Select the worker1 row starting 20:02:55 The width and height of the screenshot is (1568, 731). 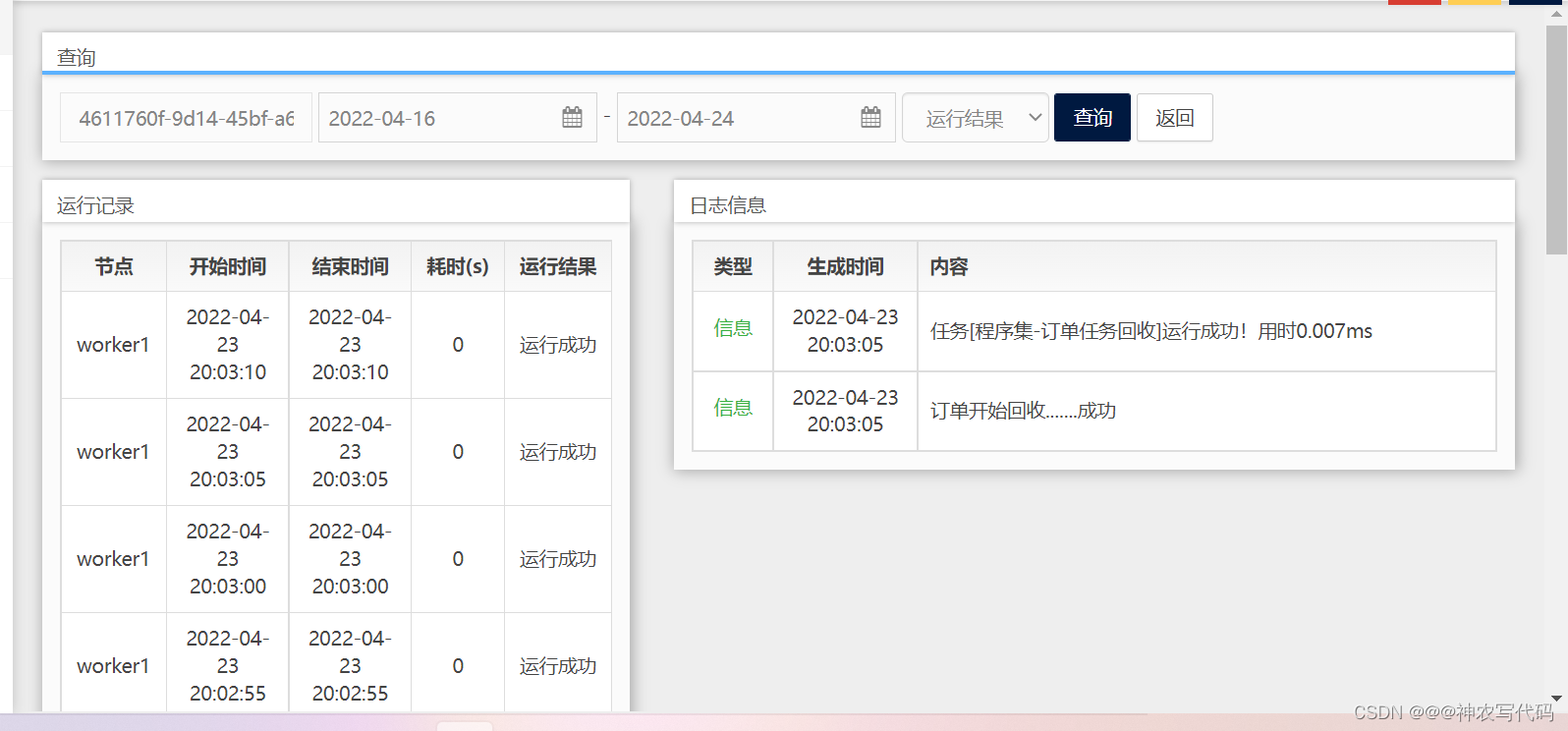(336, 663)
